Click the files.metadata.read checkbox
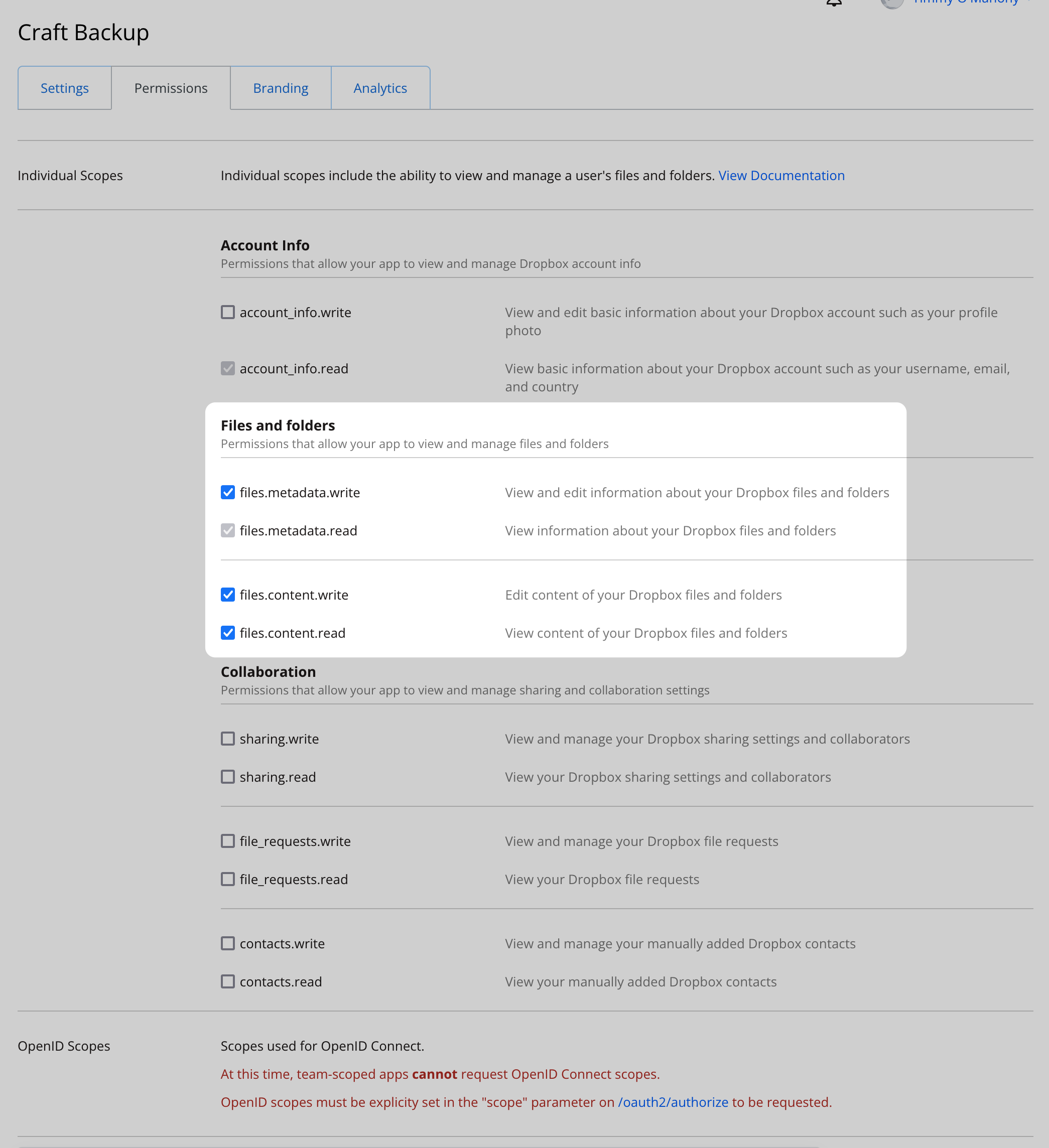Image resolution: width=1049 pixels, height=1148 pixels. pyautogui.click(x=228, y=530)
